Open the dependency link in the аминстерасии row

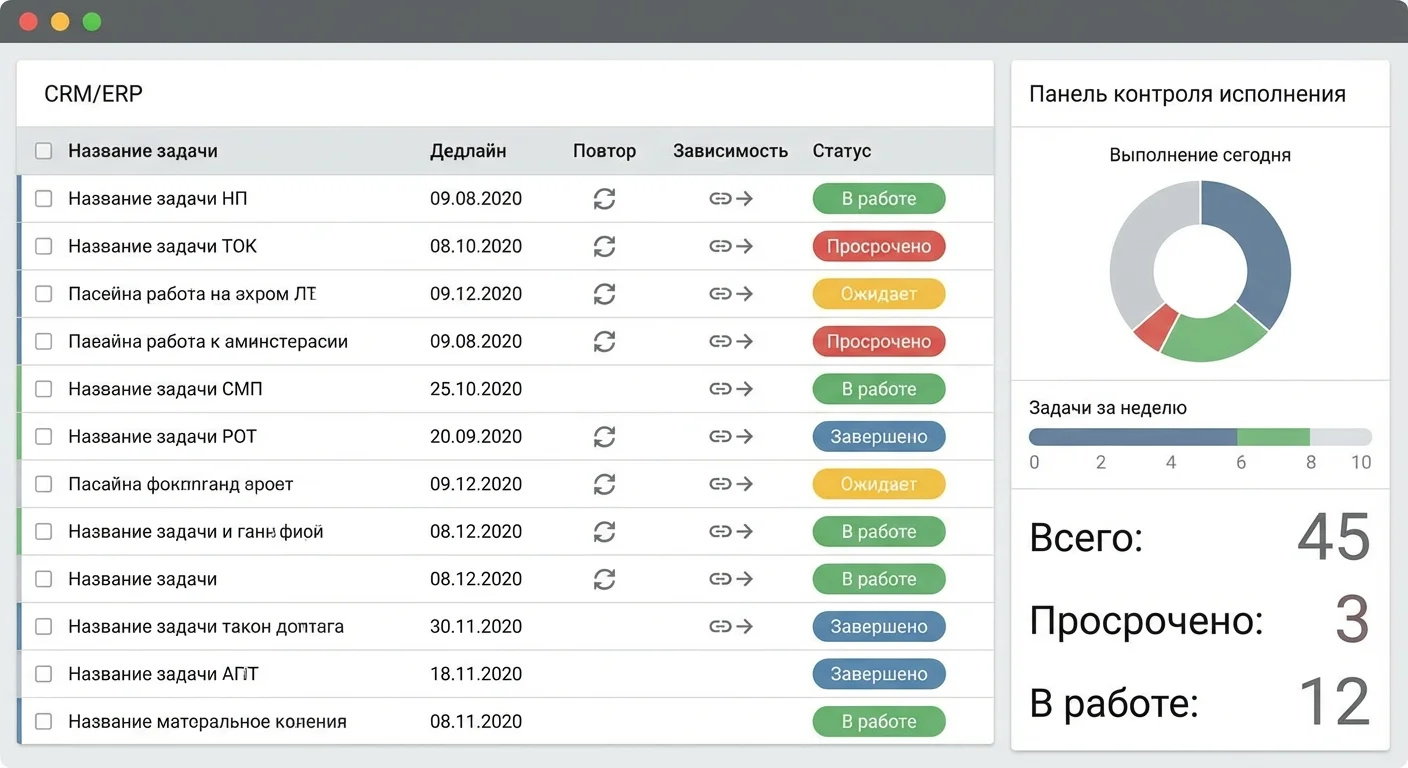click(731, 341)
